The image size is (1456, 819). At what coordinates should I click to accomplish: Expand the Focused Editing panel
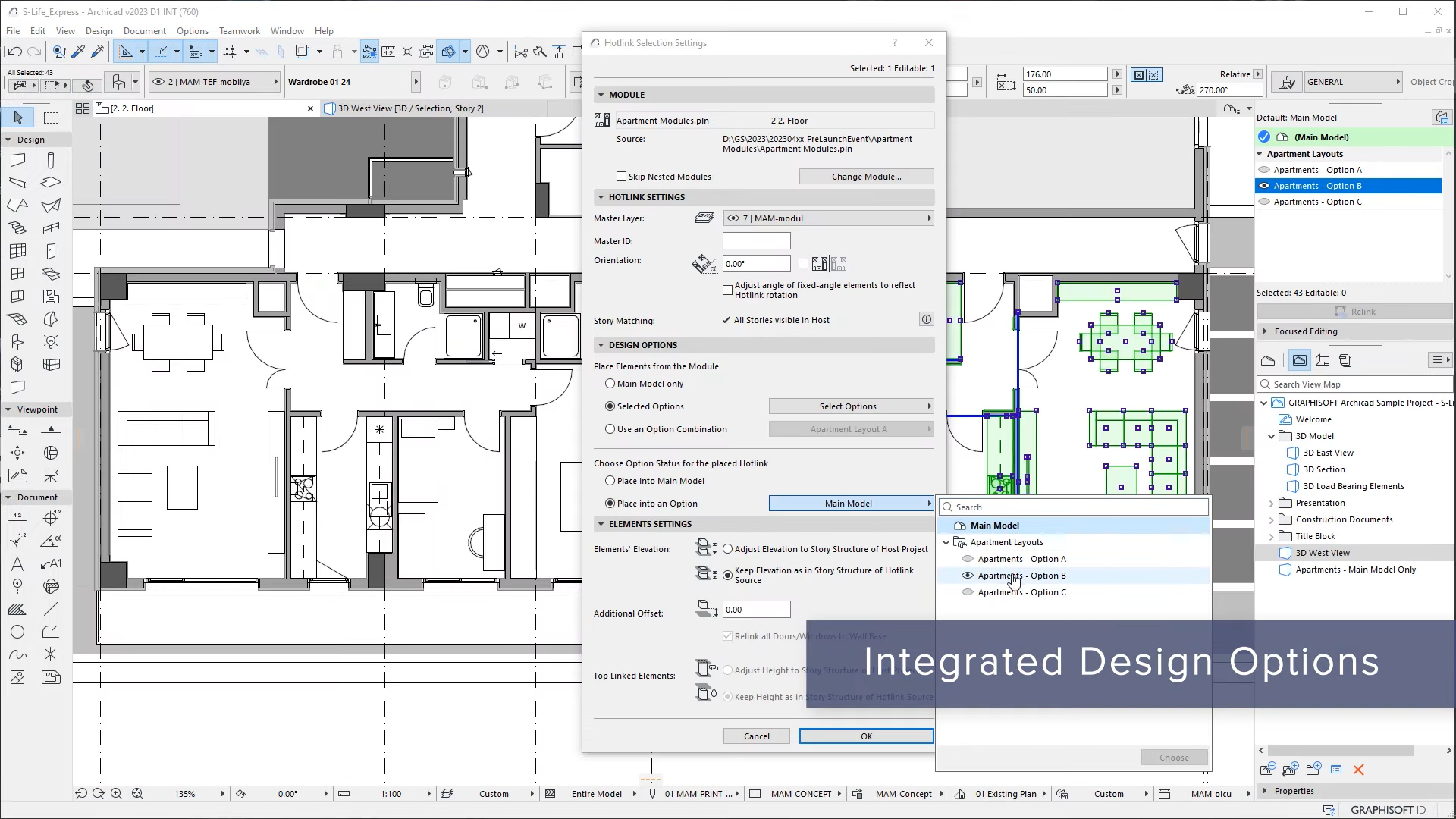tap(1265, 331)
